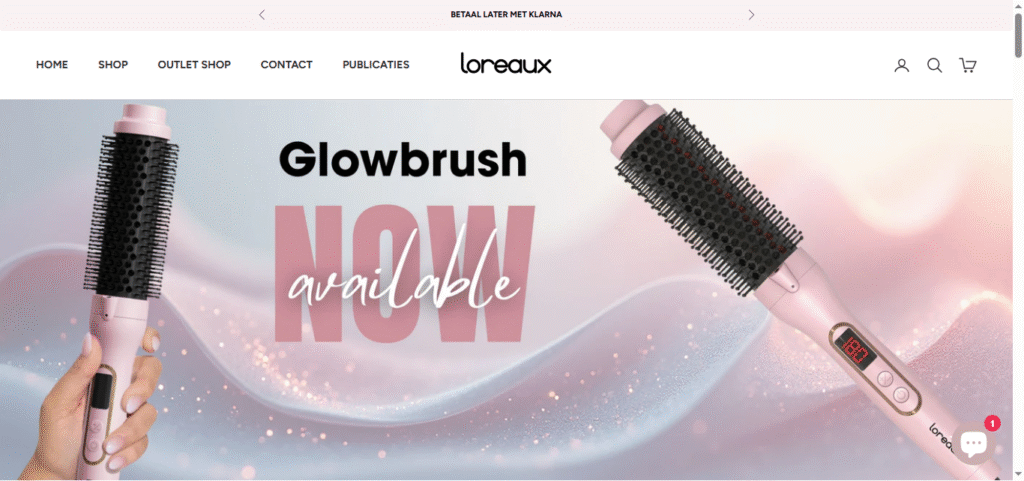Click the red chat notification badge

pyautogui.click(x=993, y=424)
